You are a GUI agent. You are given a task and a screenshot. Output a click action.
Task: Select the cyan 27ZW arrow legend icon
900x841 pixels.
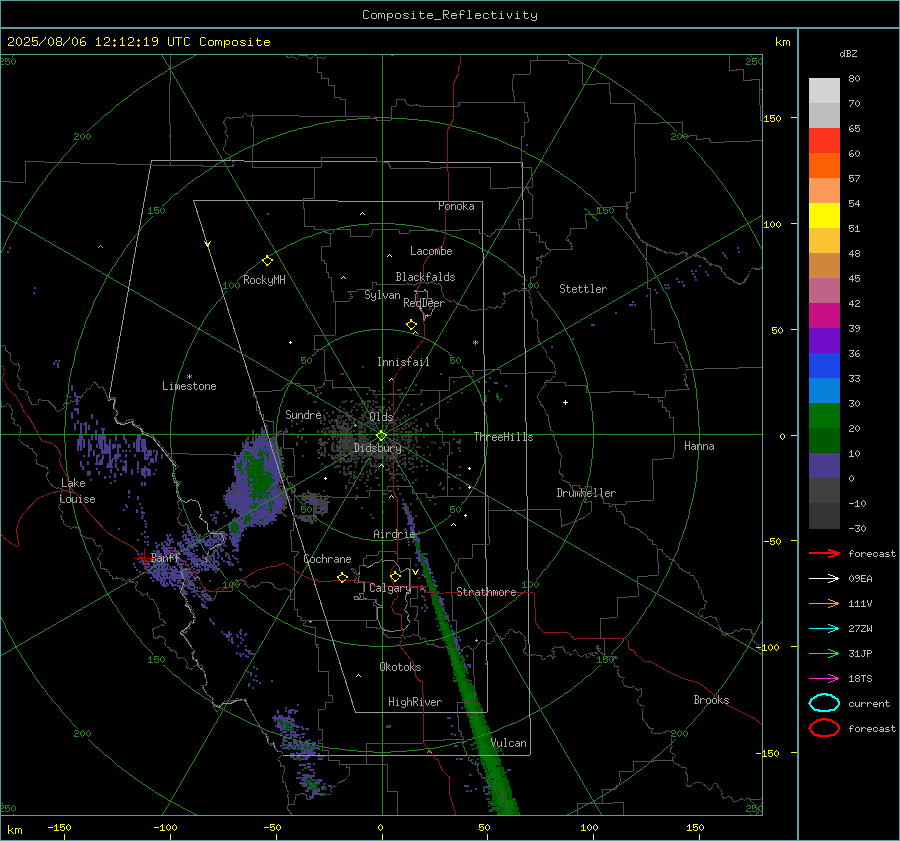pos(824,629)
